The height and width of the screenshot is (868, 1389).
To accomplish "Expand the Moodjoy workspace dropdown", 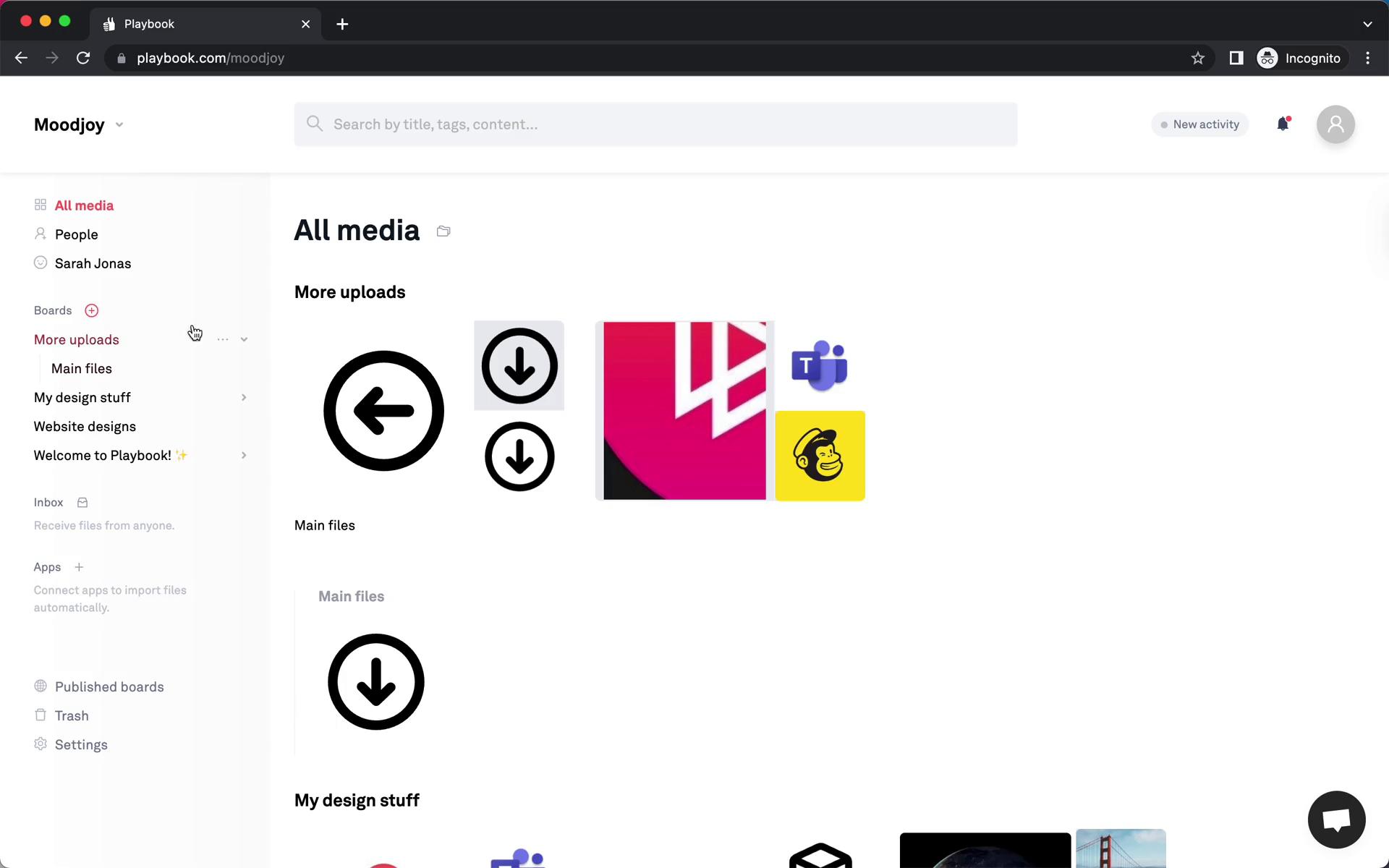I will coord(118,124).
